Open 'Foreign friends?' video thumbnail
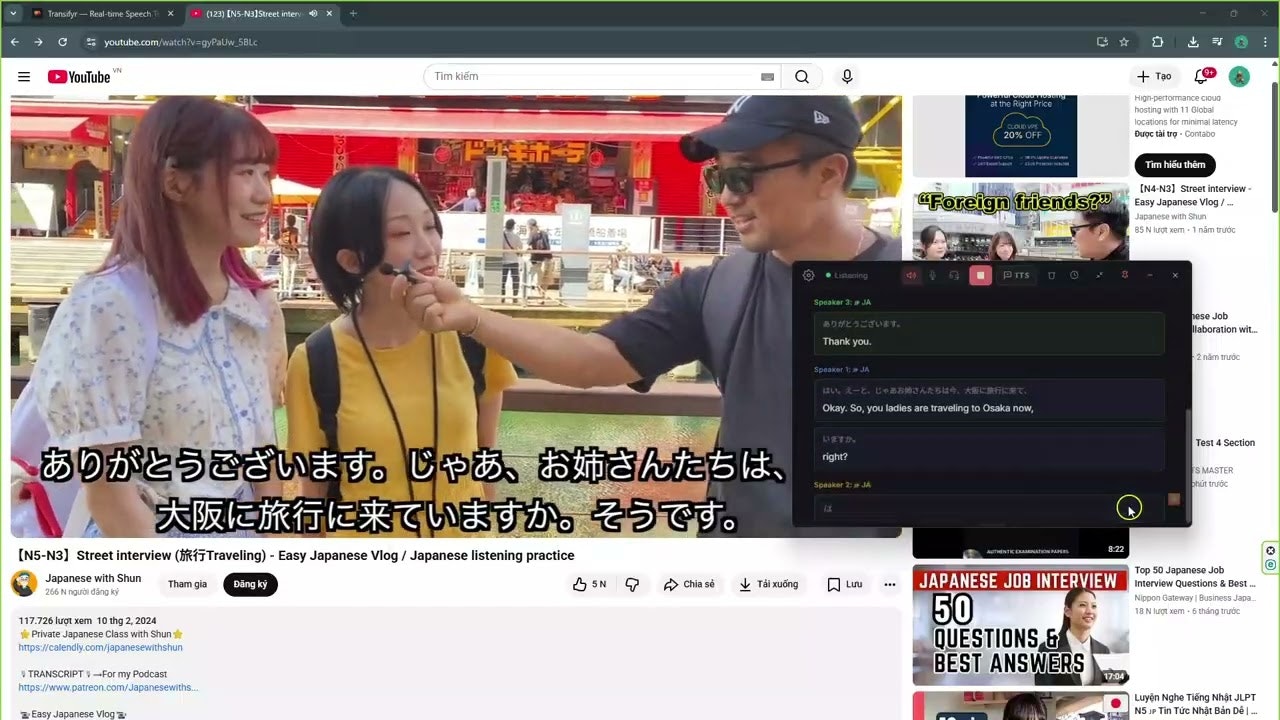Screen dimensions: 1280x720 [x=1021, y=222]
